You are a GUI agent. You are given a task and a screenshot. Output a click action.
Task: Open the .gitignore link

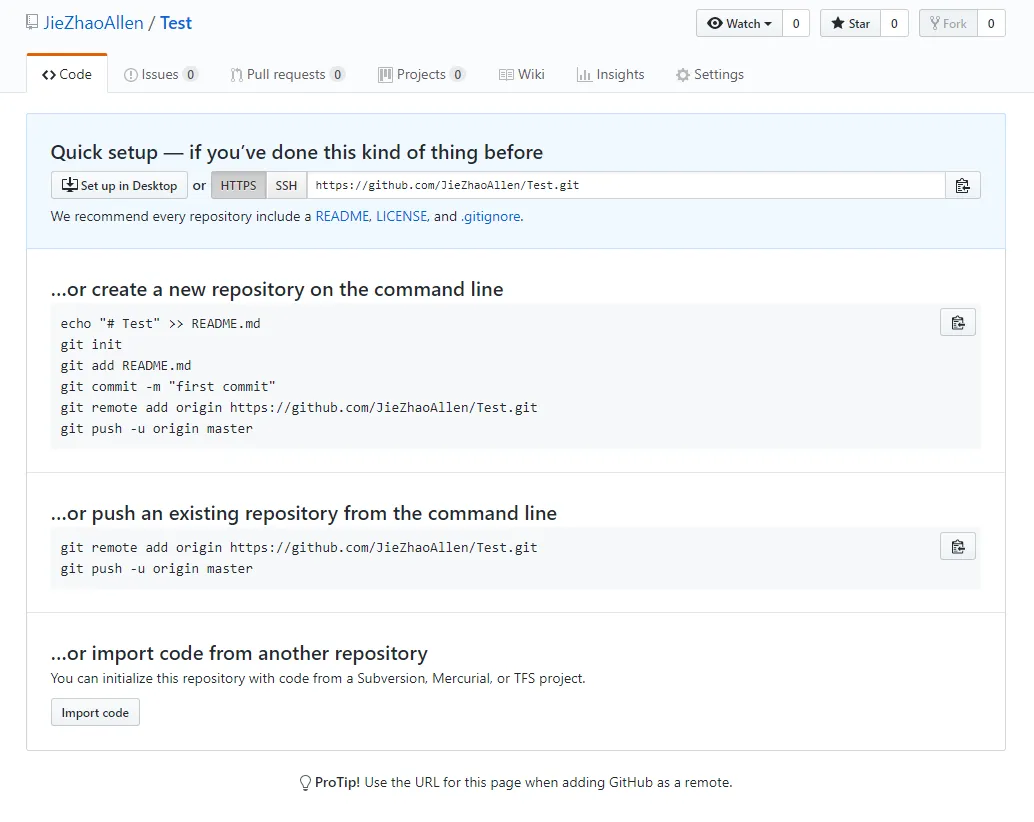point(490,216)
